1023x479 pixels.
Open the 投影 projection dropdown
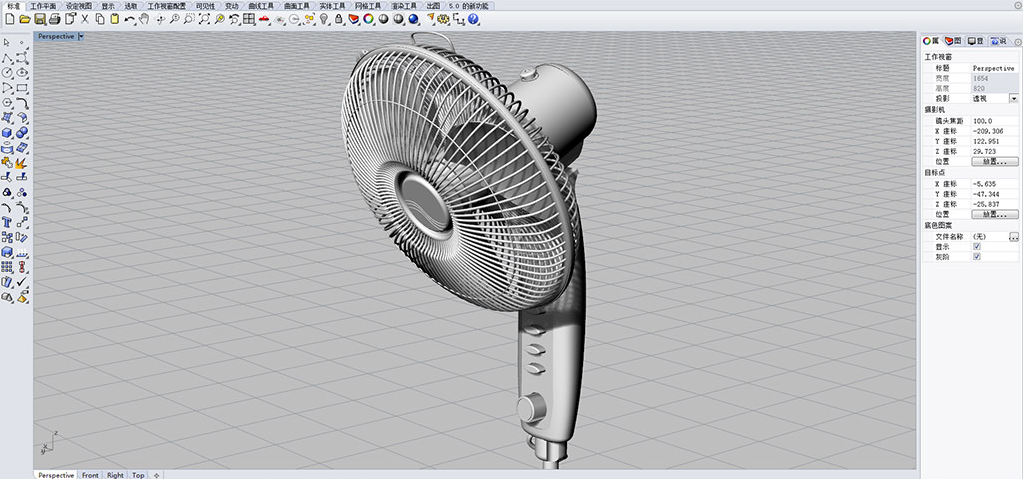click(1014, 98)
